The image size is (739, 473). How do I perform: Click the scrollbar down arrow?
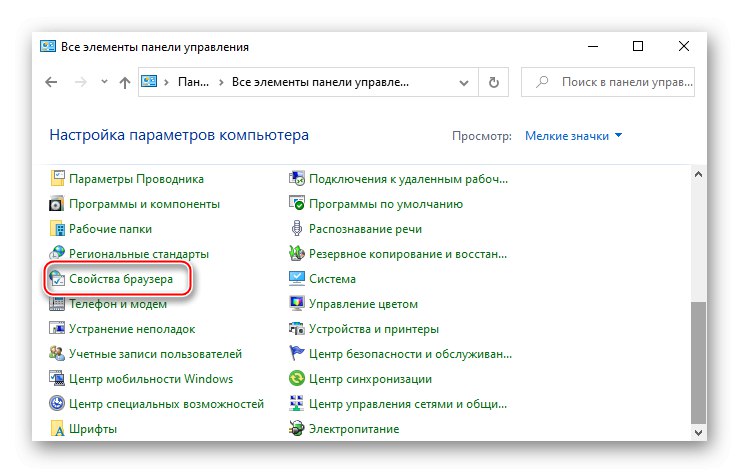698,432
